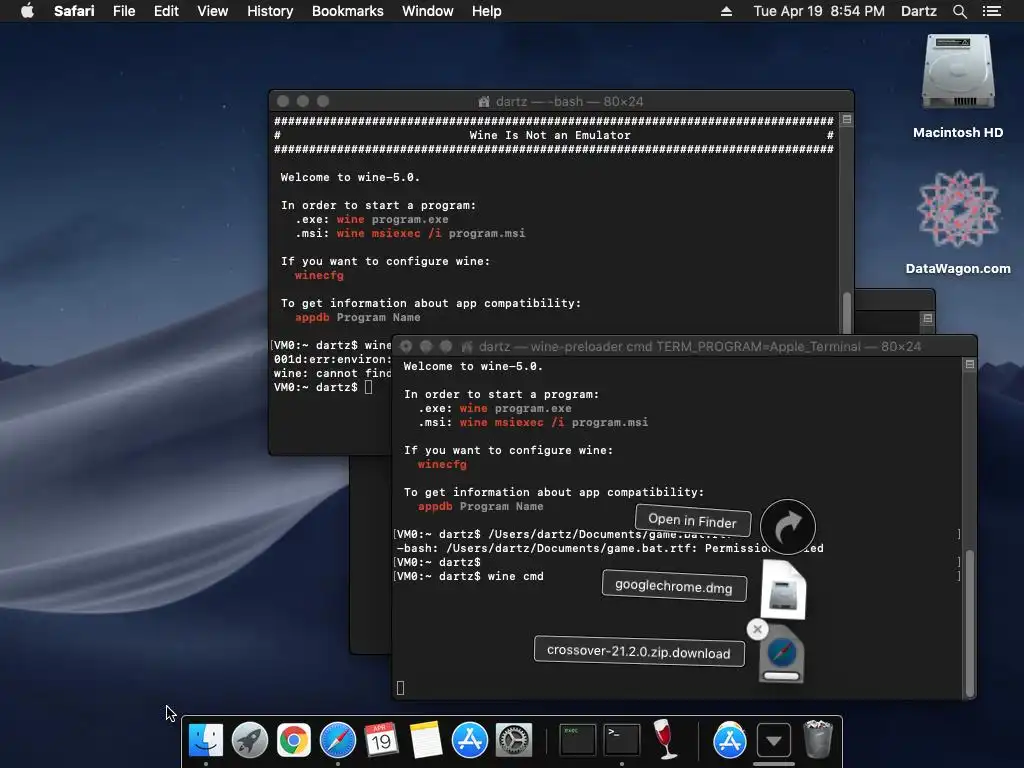Screen dimensions: 1024x768
Task: Open Spotlight search magnifier
Action: 959,11
